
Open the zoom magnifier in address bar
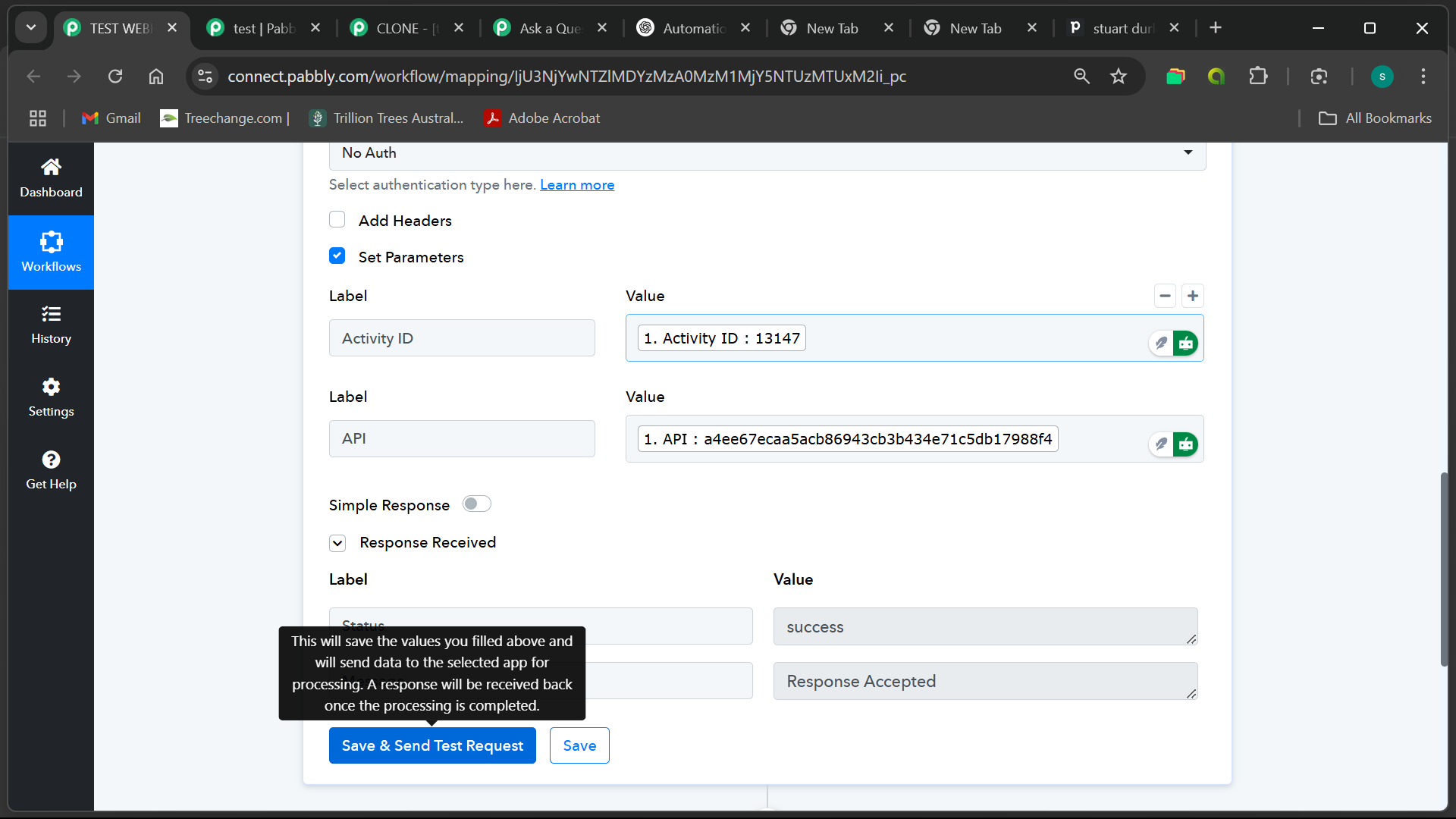click(1081, 76)
